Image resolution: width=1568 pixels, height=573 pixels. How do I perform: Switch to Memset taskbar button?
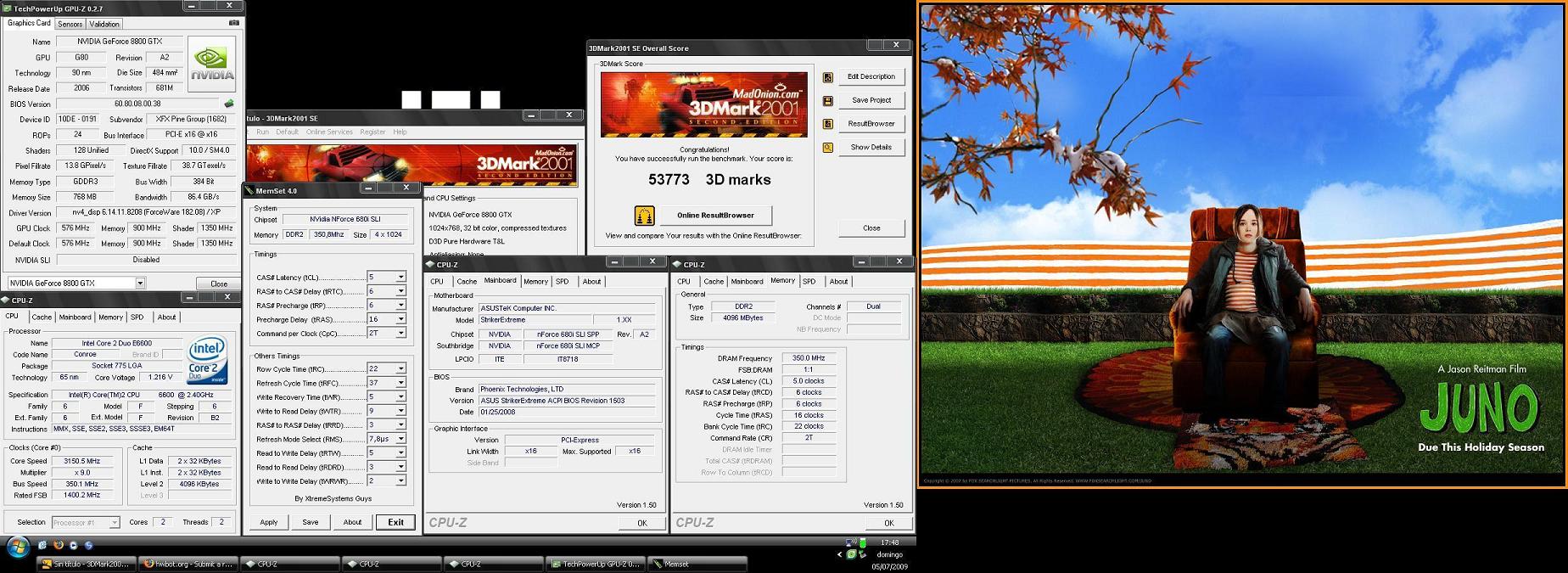(697, 564)
